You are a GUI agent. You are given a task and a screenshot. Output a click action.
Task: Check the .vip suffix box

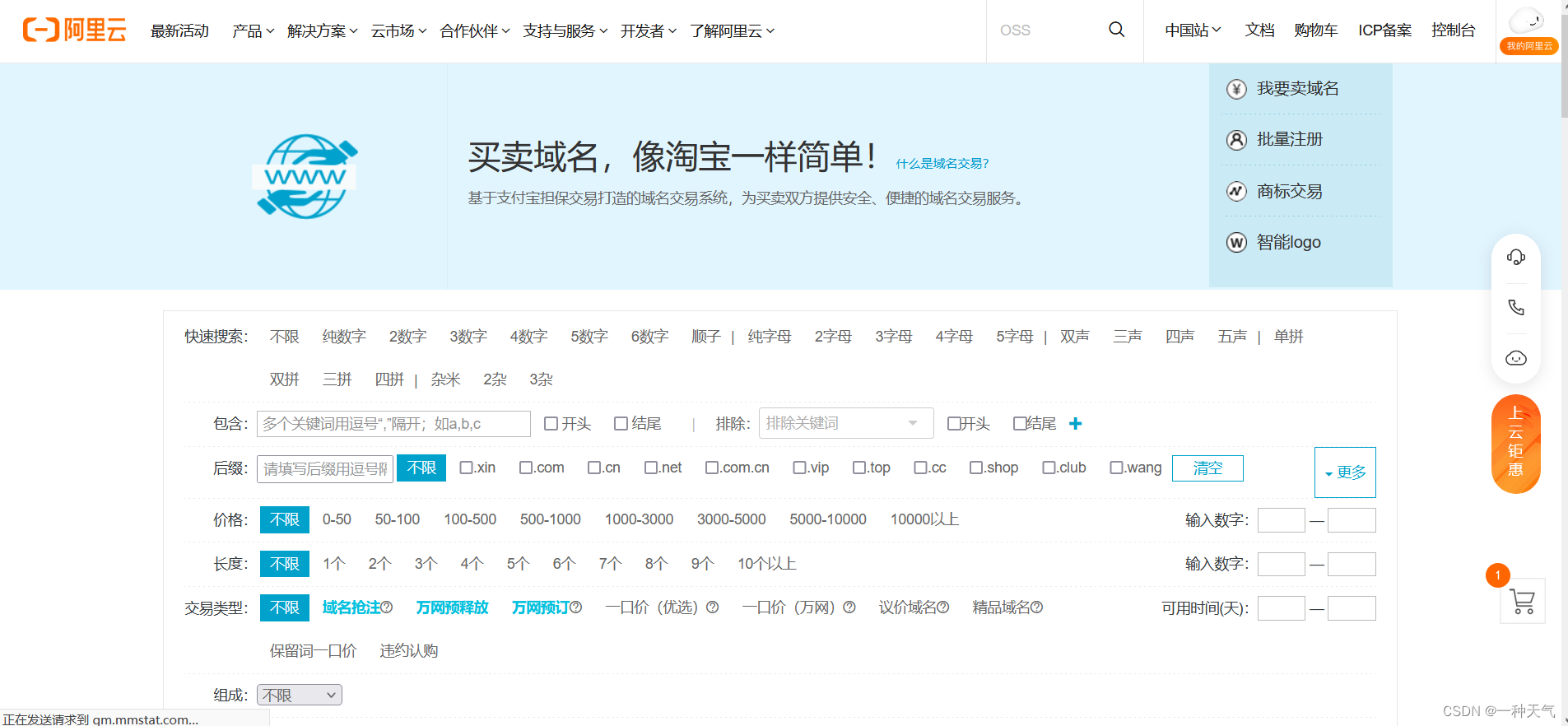pyautogui.click(x=799, y=468)
